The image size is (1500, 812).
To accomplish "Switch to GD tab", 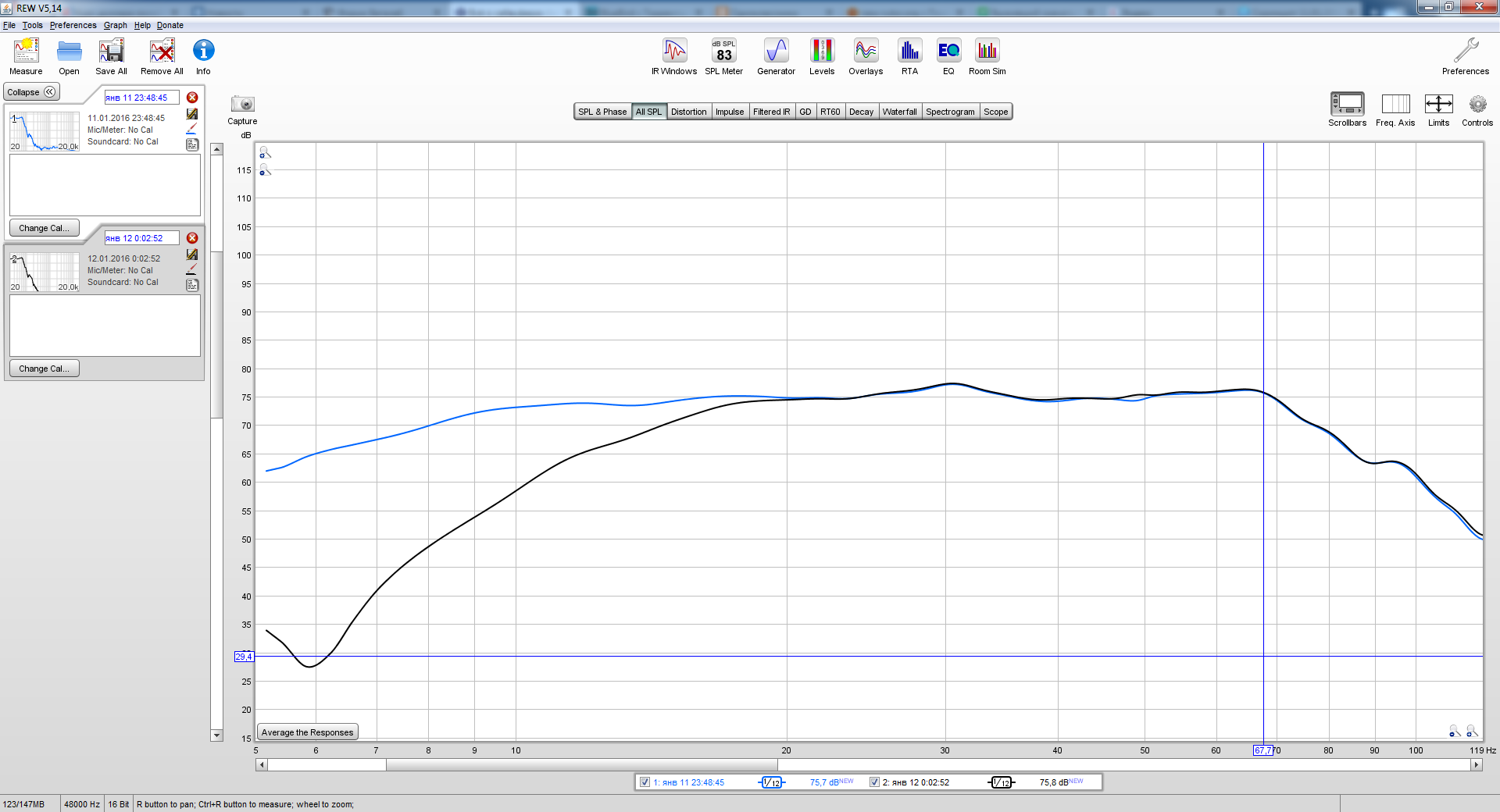I will [805, 112].
